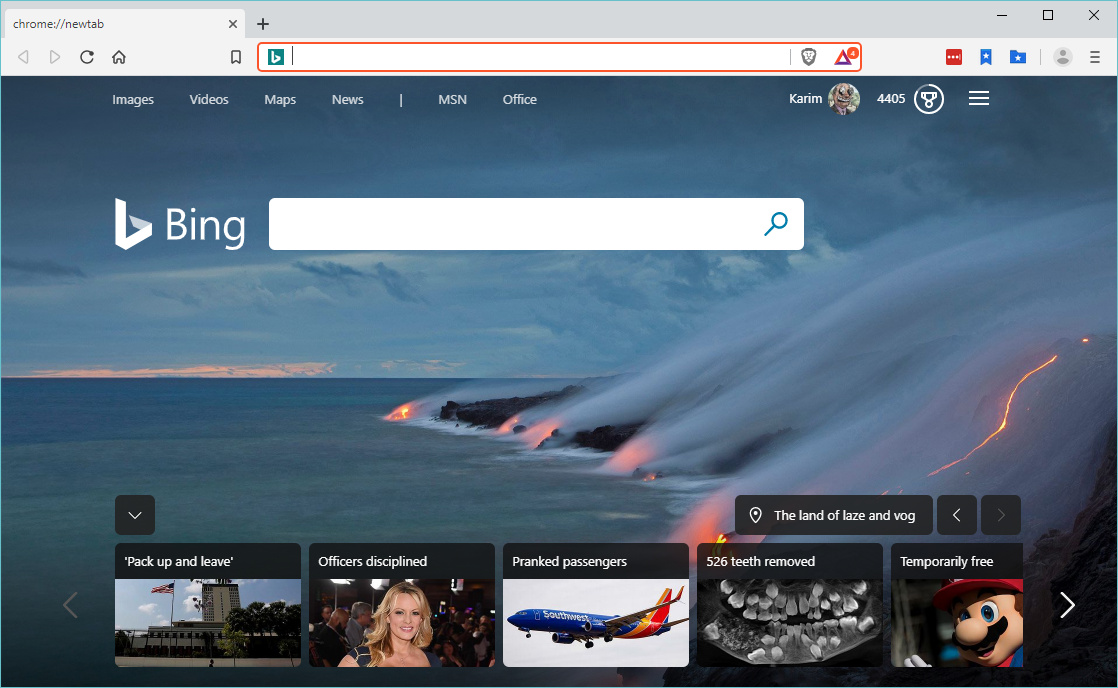
Task: Click the Bing logo
Action: coord(180,224)
